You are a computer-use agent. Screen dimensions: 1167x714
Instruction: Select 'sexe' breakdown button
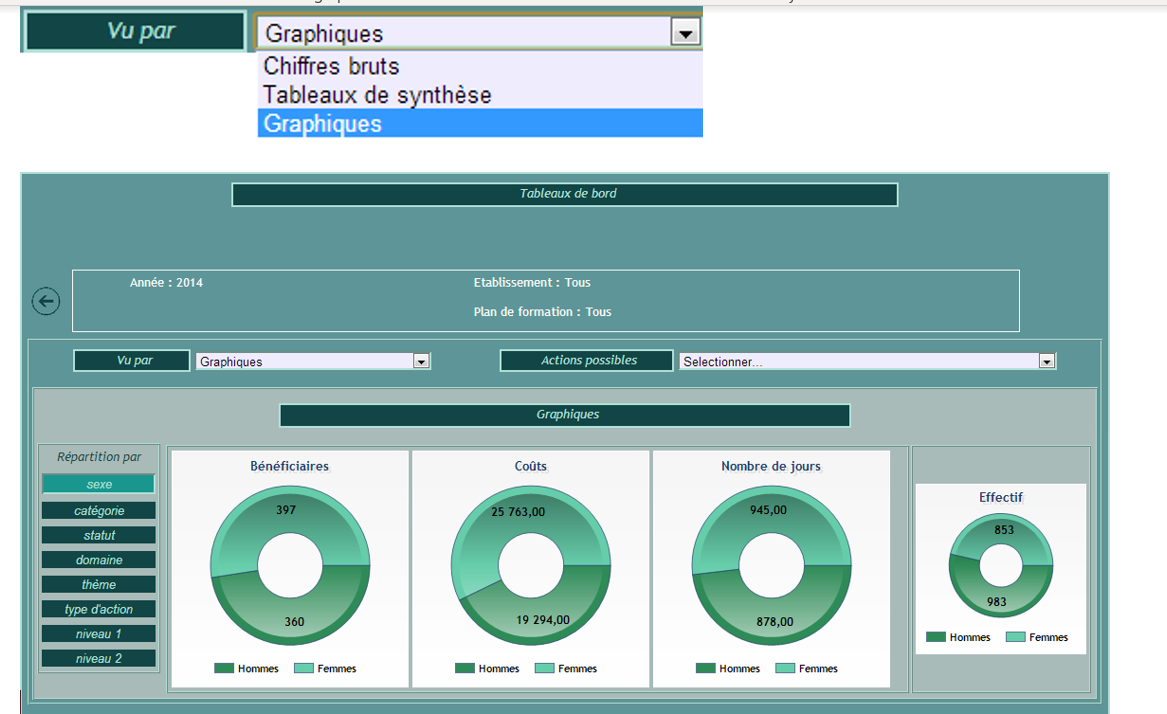[x=99, y=484]
